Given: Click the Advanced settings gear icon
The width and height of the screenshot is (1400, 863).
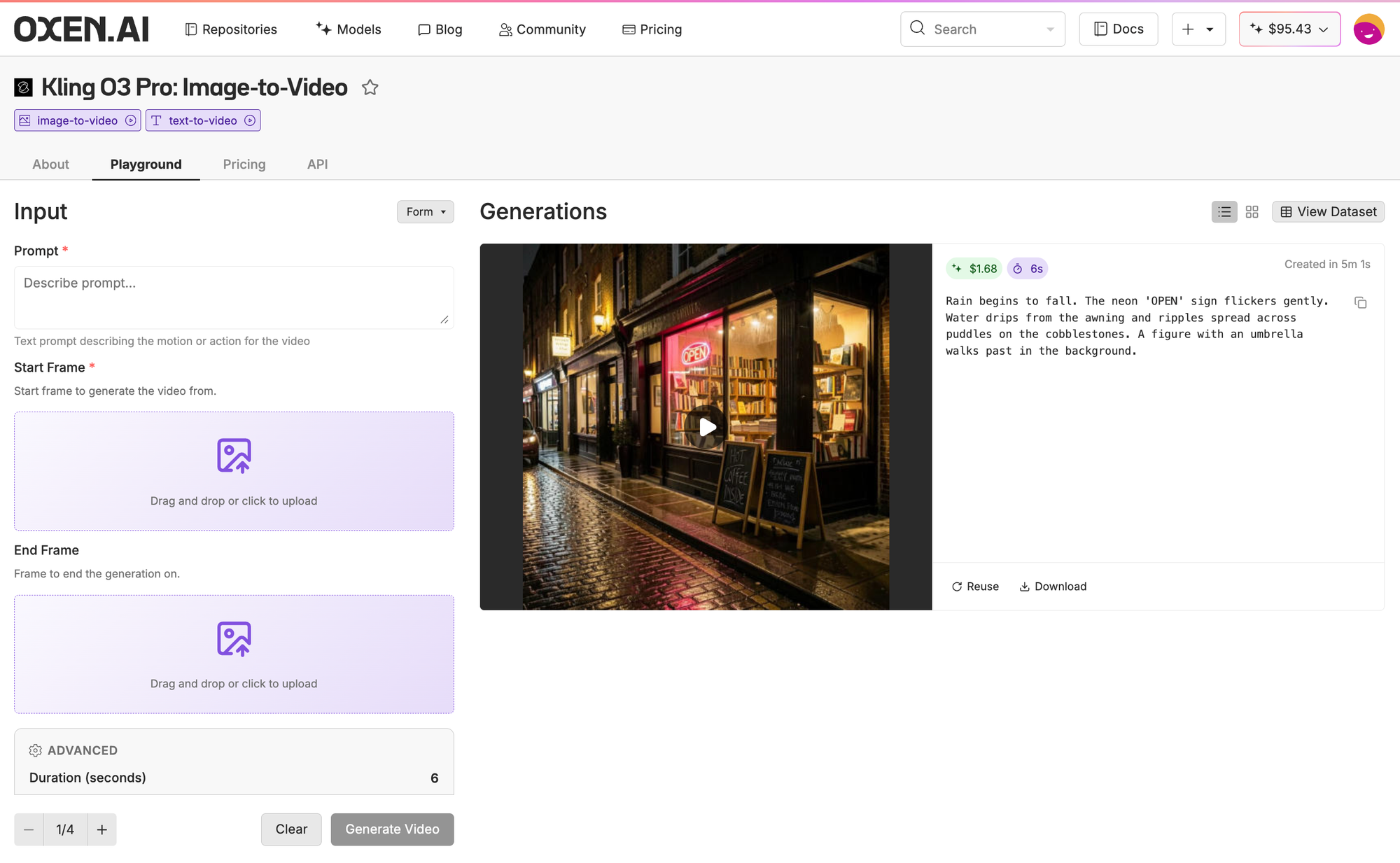Looking at the screenshot, I should click(x=35, y=750).
